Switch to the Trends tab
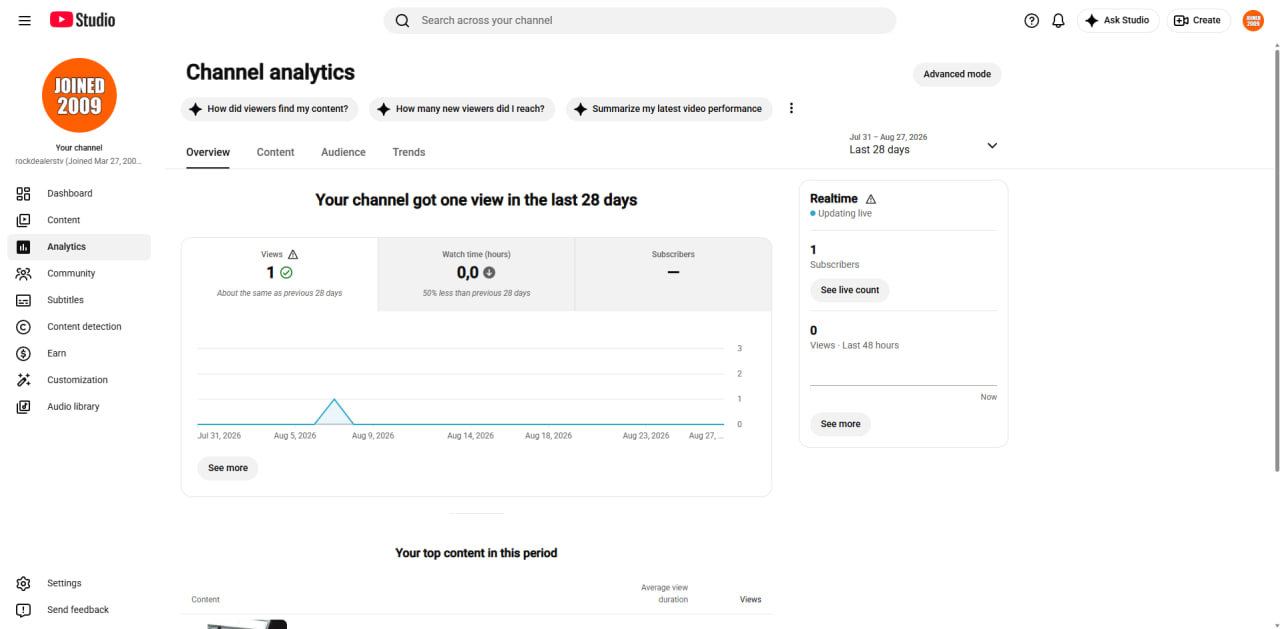Viewport: 1280px width, 629px height. [x=409, y=152]
